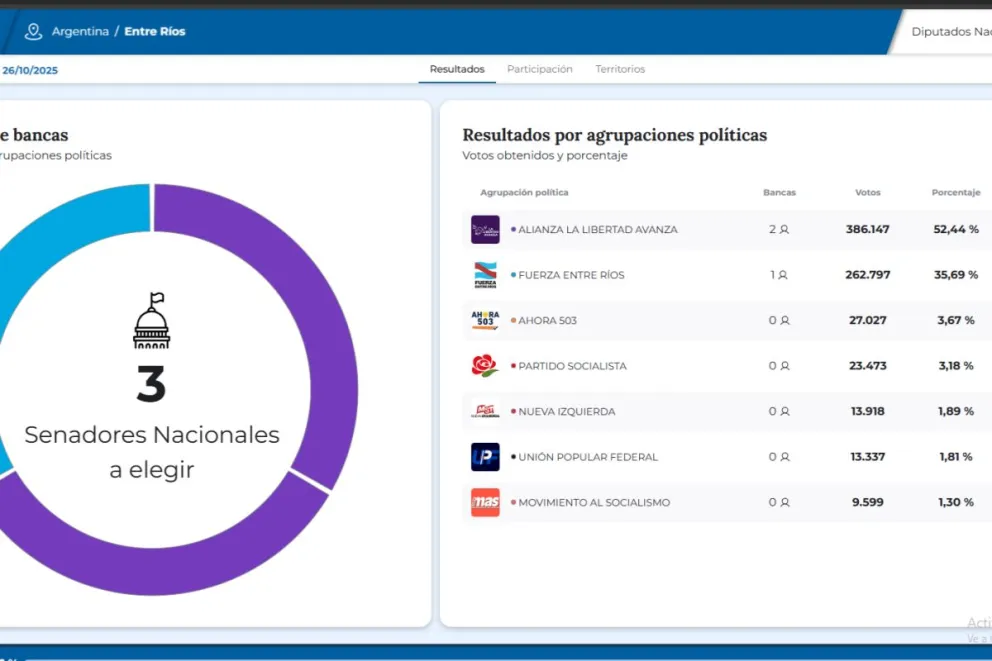Click the purple segment of donut chart
Image resolution: width=992 pixels, height=661 pixels.
coord(320,300)
